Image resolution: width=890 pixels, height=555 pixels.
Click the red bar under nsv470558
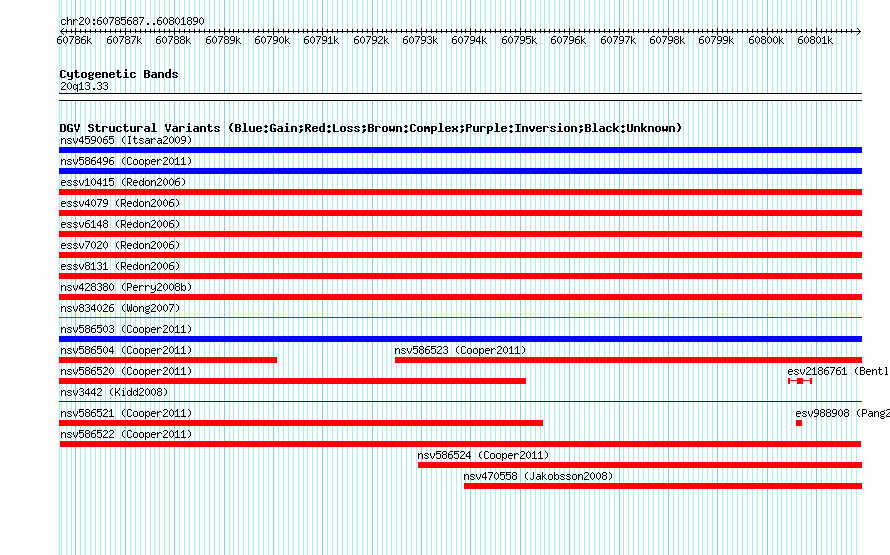663,486
